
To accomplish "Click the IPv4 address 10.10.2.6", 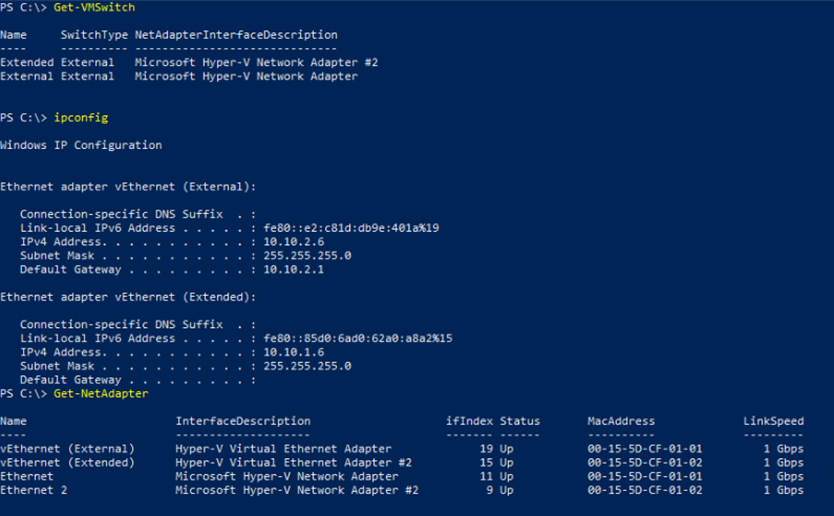I will click(x=294, y=242).
